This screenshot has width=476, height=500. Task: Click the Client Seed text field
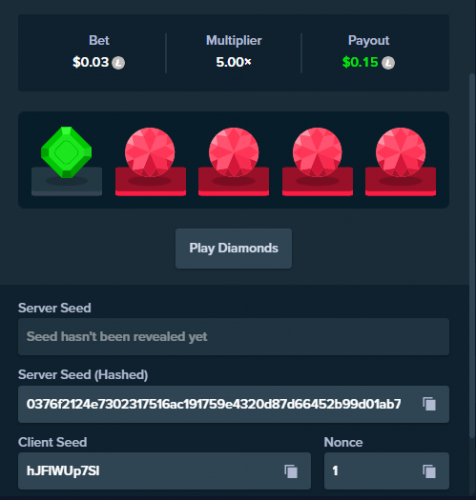(x=164, y=471)
